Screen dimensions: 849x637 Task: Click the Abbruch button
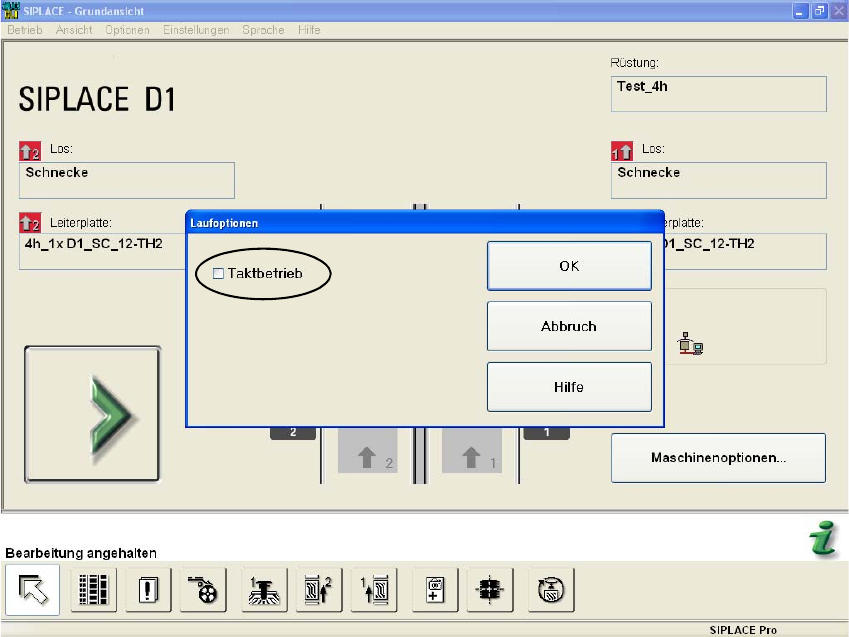pos(569,326)
